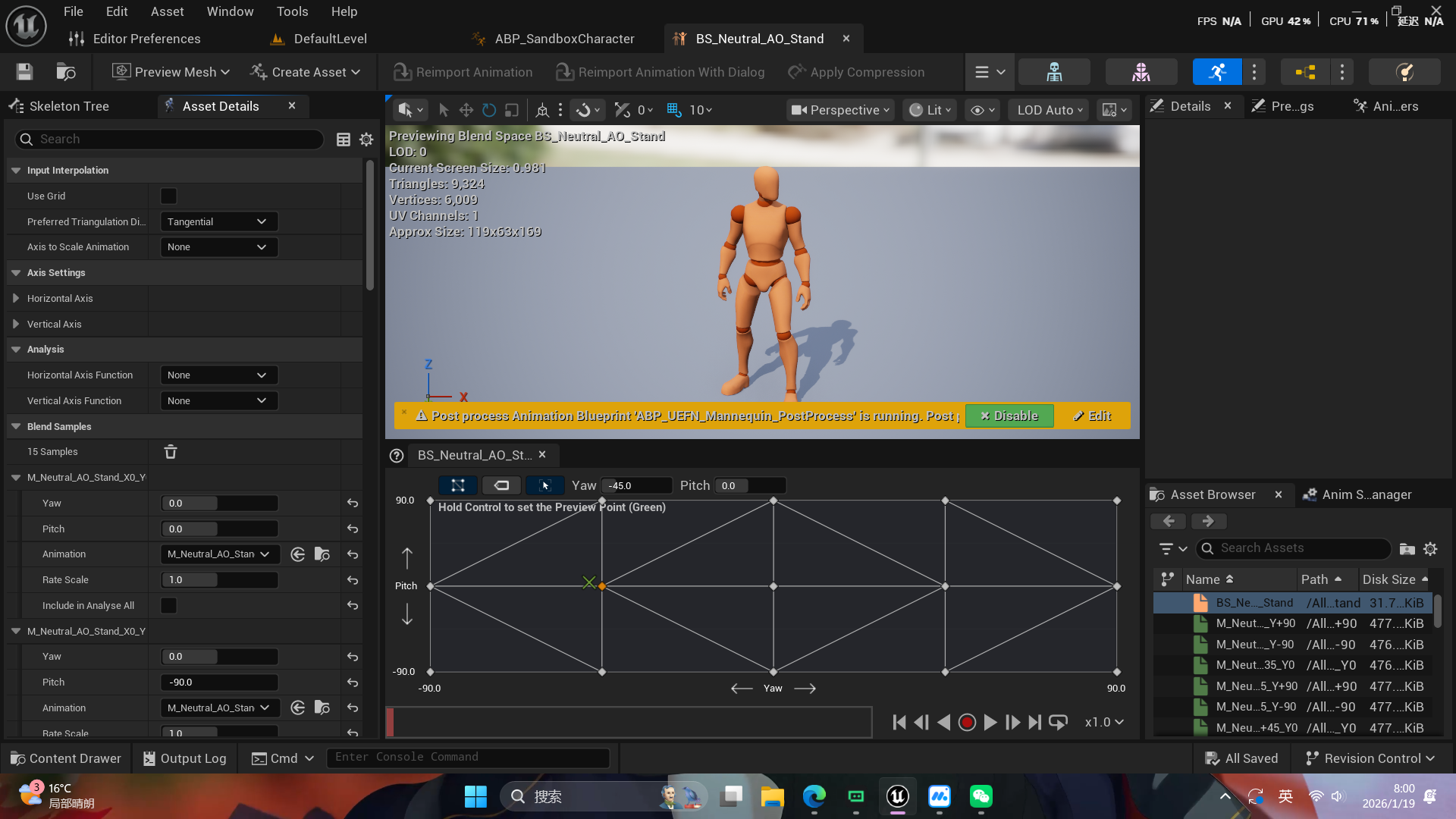Click the animation timeline scrub bar
The image size is (1456, 819).
click(x=629, y=723)
